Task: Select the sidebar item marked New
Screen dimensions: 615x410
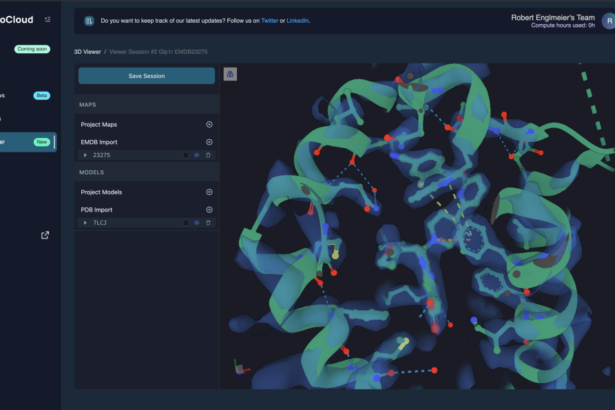Action: [20, 142]
